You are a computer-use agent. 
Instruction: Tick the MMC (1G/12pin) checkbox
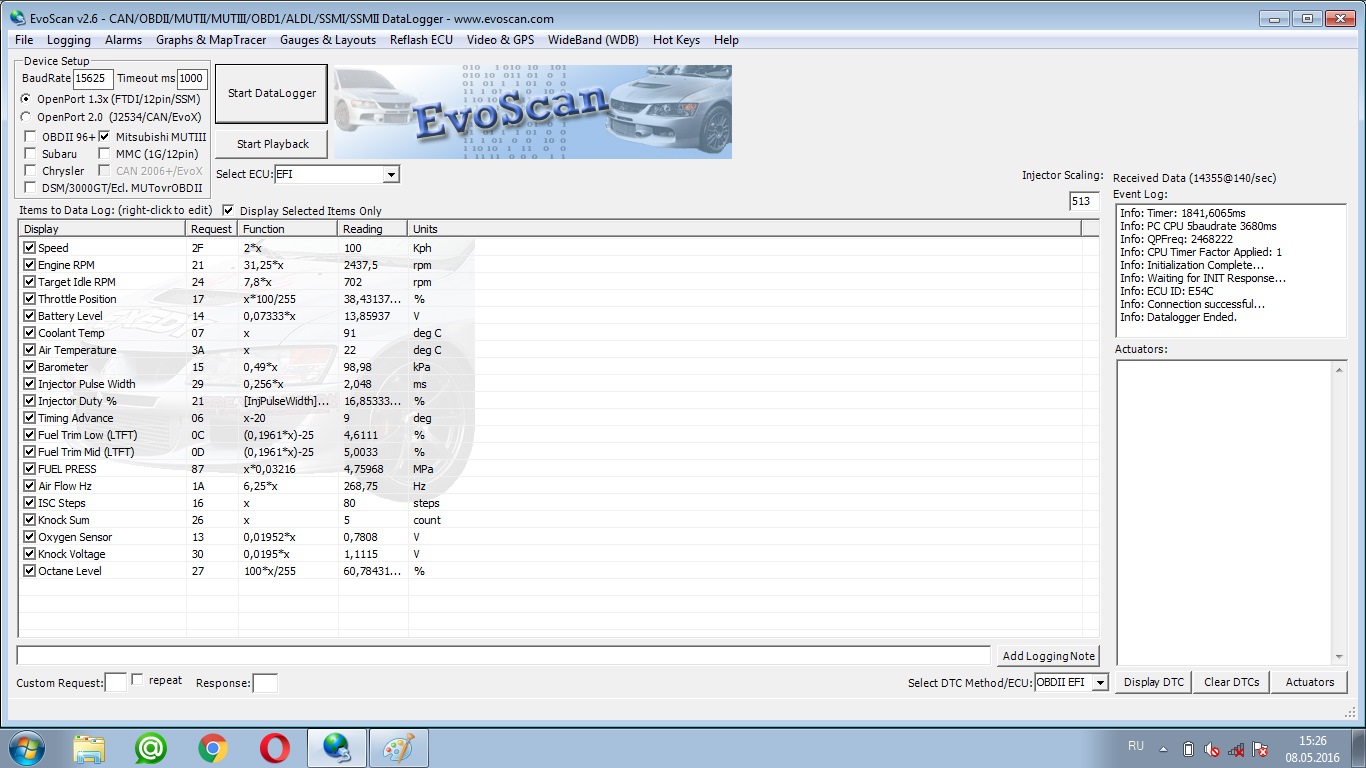tap(104, 154)
